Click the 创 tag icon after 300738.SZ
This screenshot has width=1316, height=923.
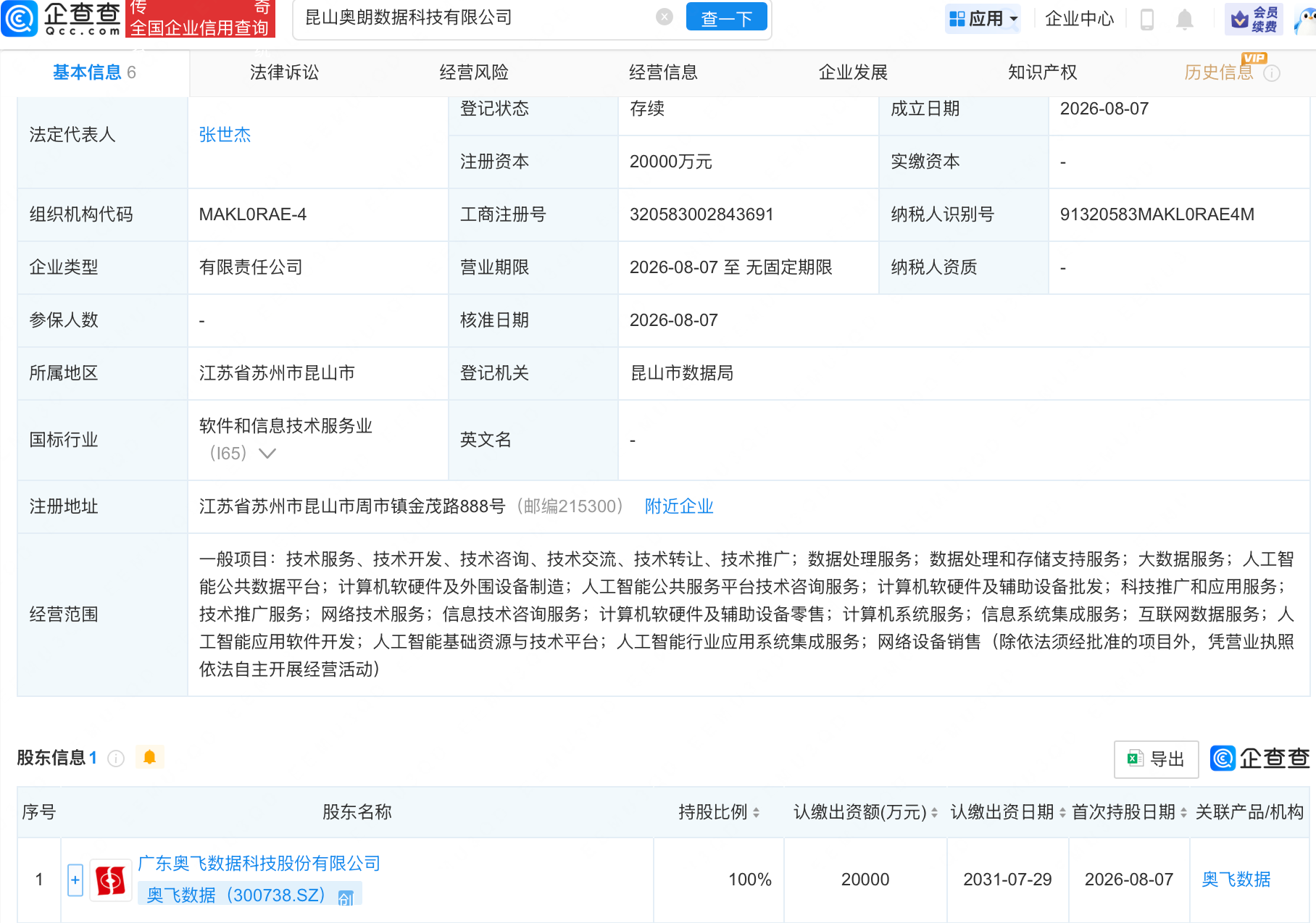click(x=346, y=897)
